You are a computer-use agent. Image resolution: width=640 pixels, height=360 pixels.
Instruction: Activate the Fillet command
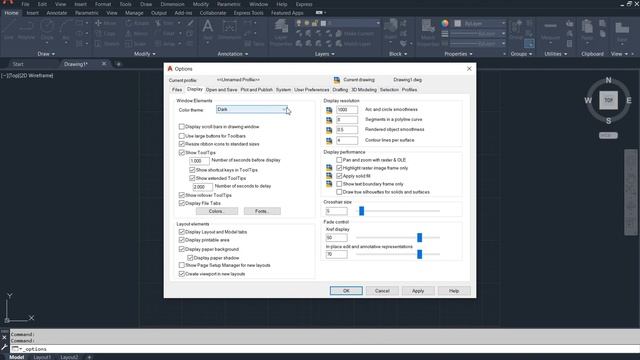click(x=165, y=33)
